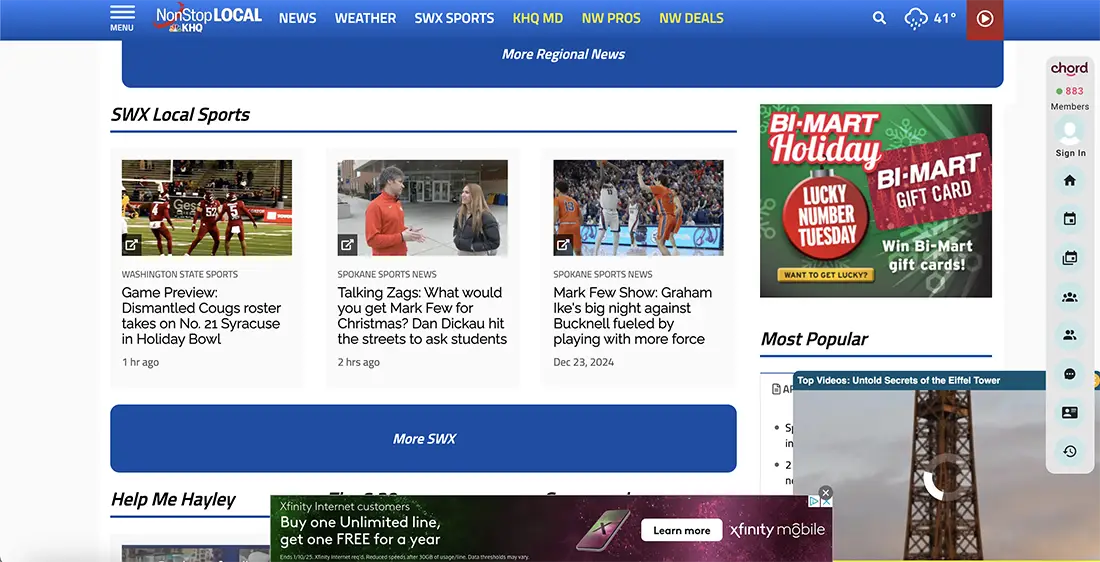Click the Chord stacked calendar icon
The image size is (1100, 562).
1070,258
